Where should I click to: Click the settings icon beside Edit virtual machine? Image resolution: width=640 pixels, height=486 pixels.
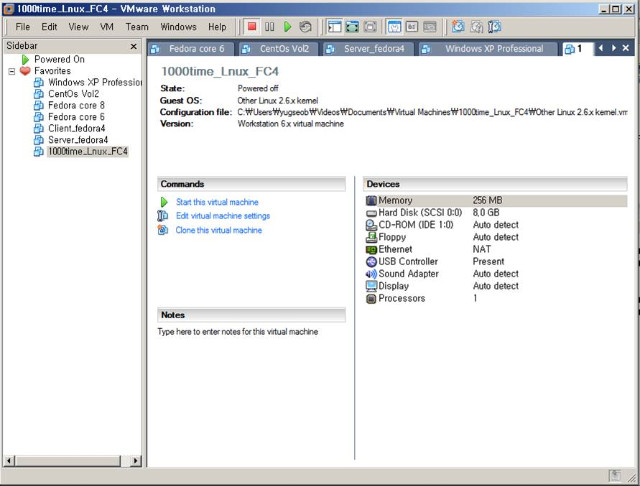coord(162,215)
